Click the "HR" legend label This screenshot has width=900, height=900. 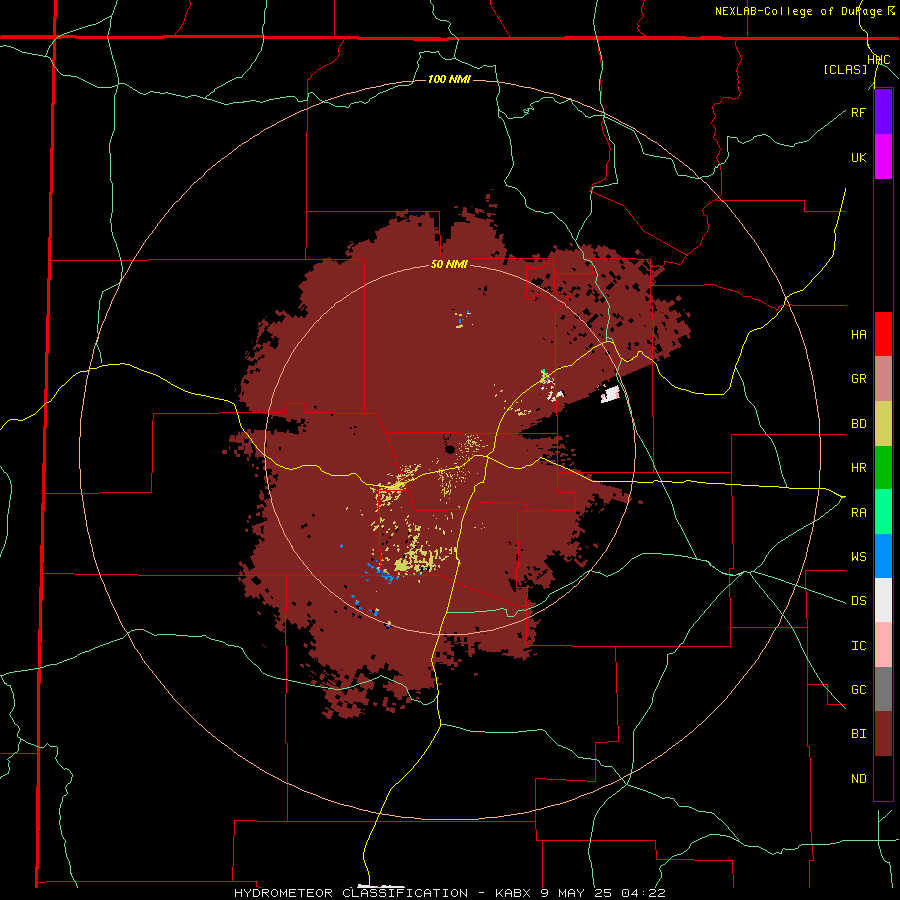pyautogui.click(x=858, y=468)
